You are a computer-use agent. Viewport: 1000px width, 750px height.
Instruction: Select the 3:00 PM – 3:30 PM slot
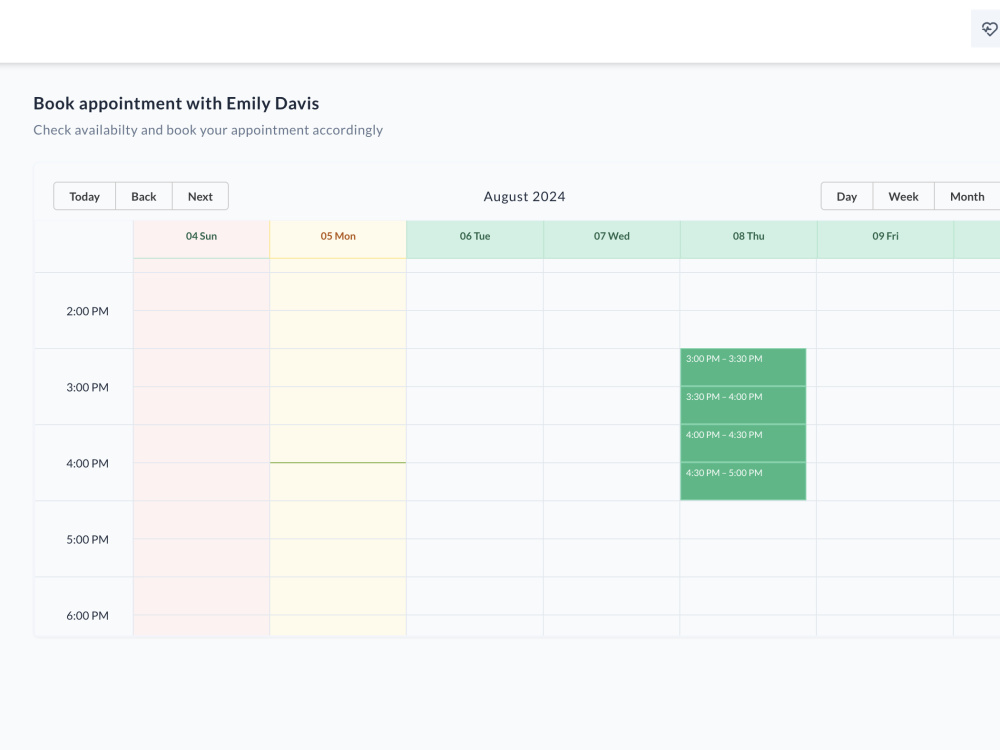(743, 367)
